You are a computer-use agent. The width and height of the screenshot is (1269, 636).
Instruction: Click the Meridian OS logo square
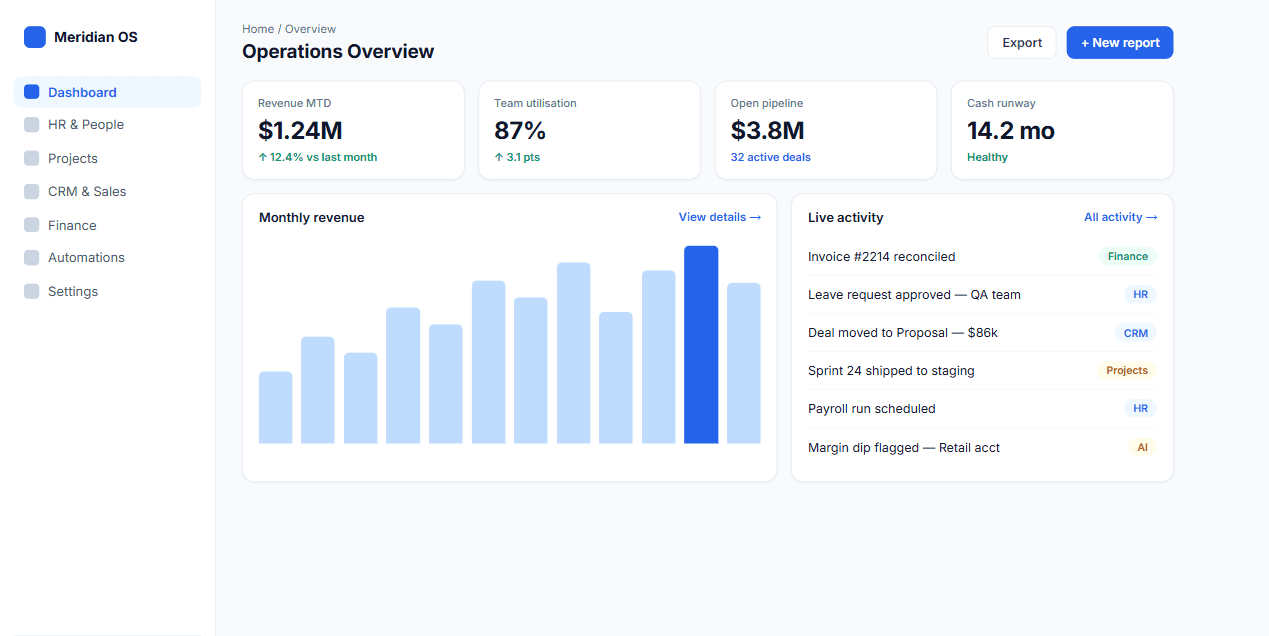tap(35, 37)
